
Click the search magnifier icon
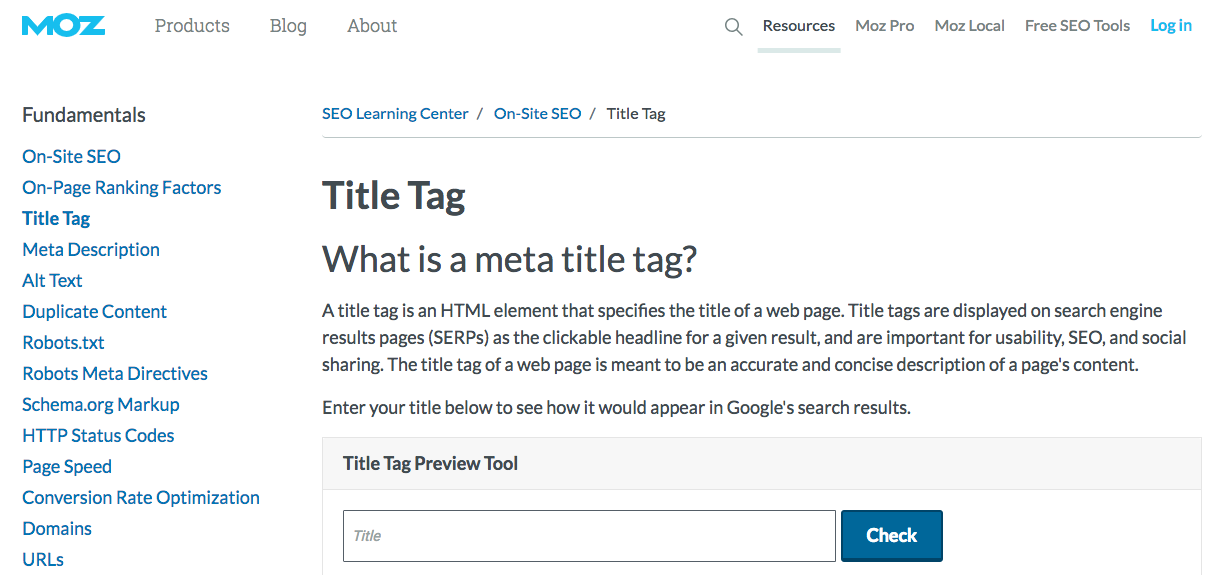tap(733, 27)
